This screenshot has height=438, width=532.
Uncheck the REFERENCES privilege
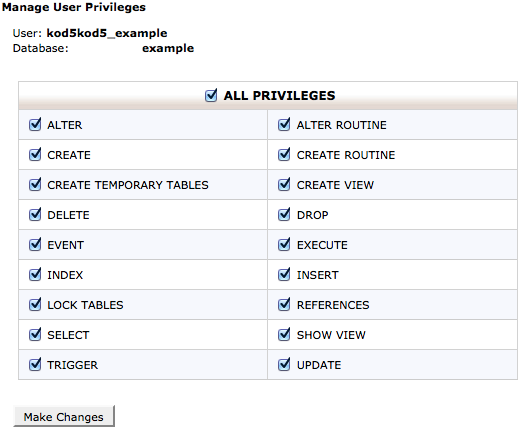pos(284,305)
